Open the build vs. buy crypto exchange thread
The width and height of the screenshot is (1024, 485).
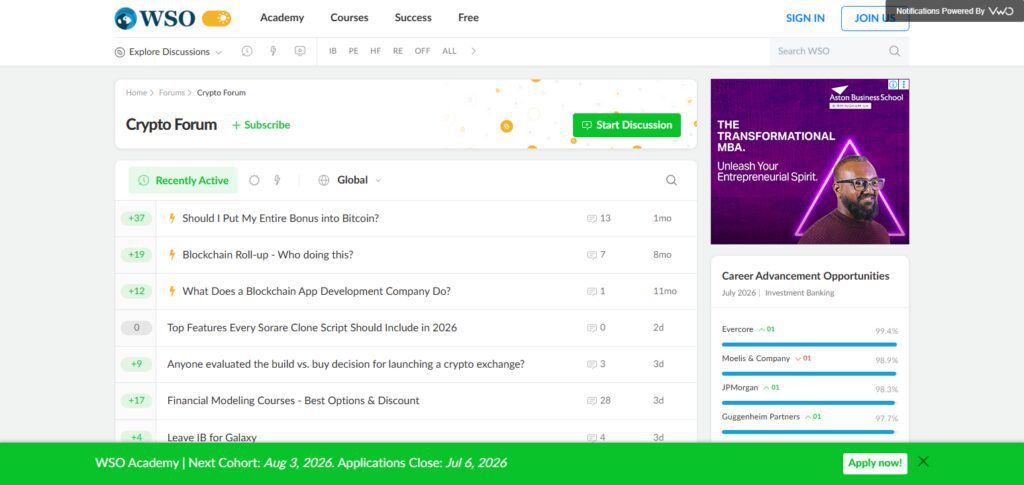(346, 364)
